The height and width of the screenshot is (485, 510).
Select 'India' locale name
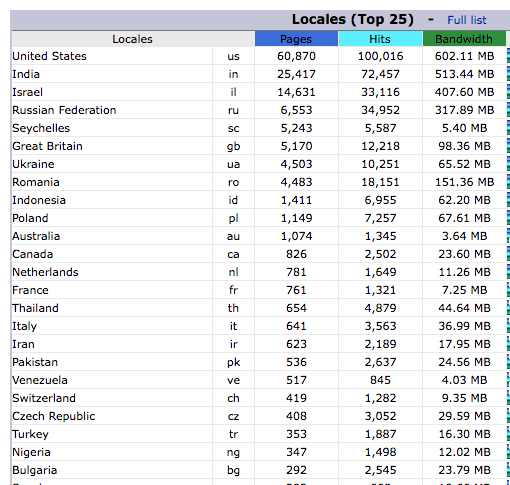pos(26,74)
